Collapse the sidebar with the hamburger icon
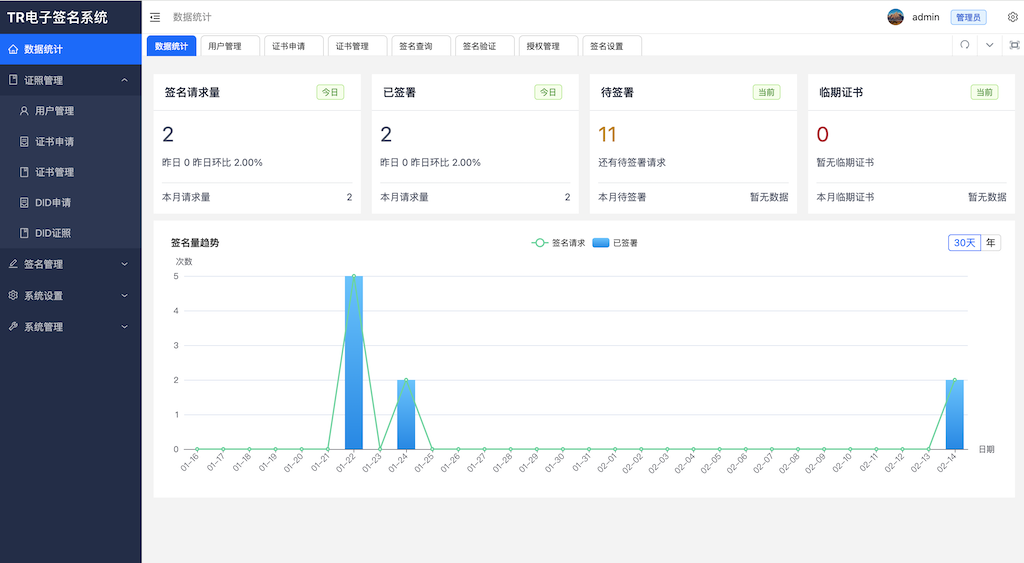Screen dimensions: 1024x563 pos(155,17)
